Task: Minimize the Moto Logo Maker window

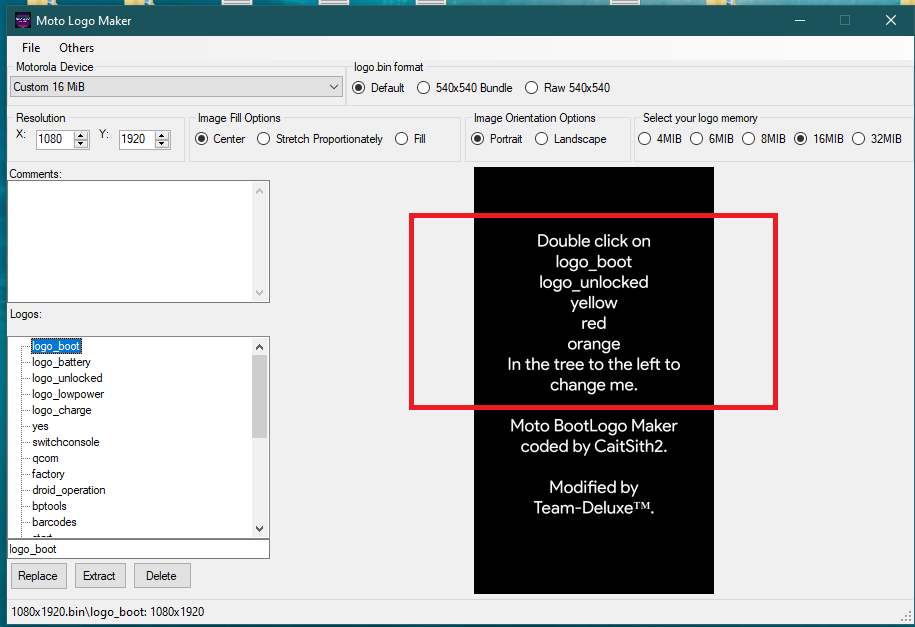Action: coord(800,20)
